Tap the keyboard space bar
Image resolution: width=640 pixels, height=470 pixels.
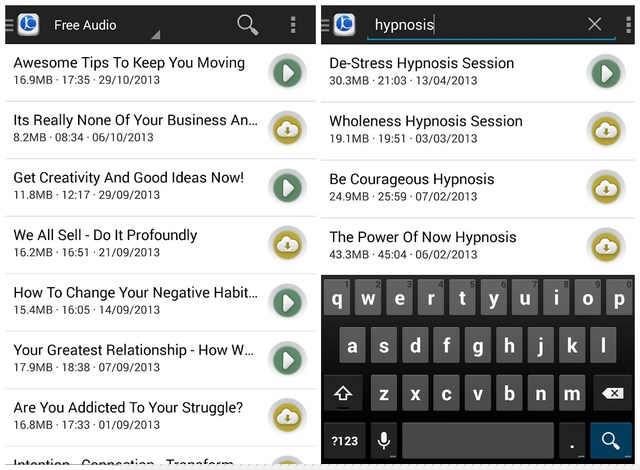point(478,441)
